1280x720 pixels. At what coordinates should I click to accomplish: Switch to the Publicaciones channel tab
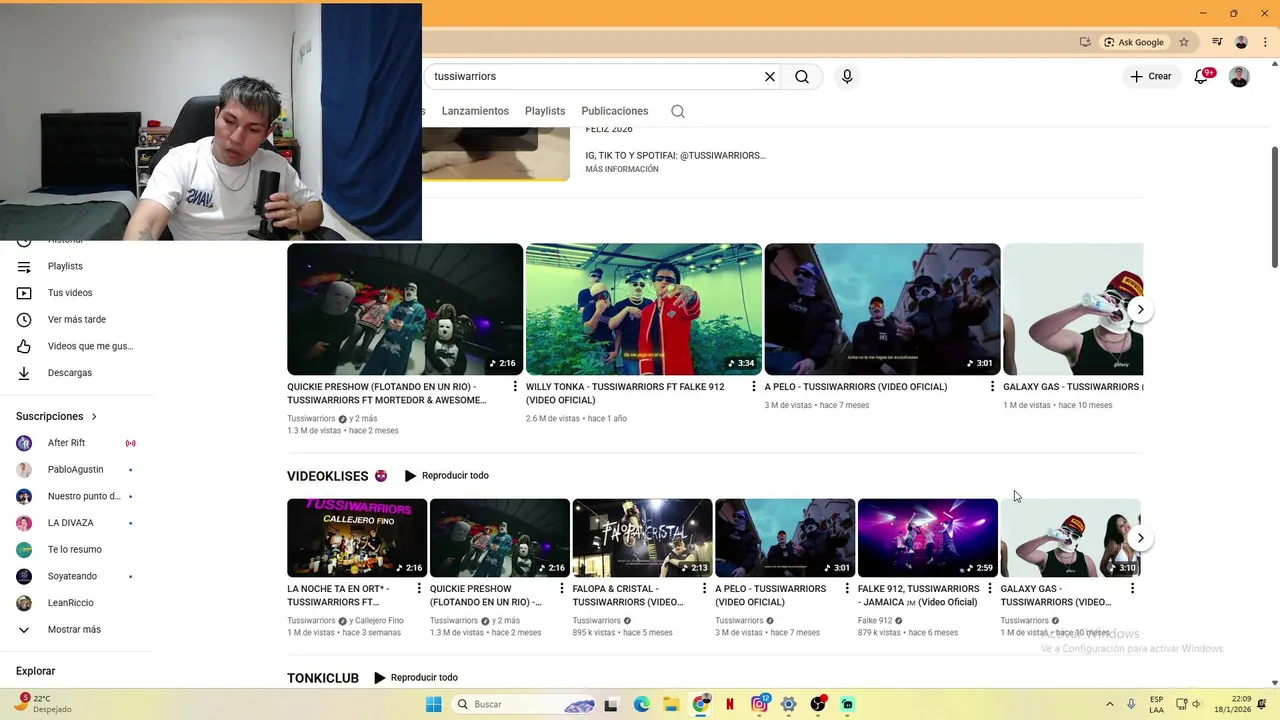click(615, 111)
